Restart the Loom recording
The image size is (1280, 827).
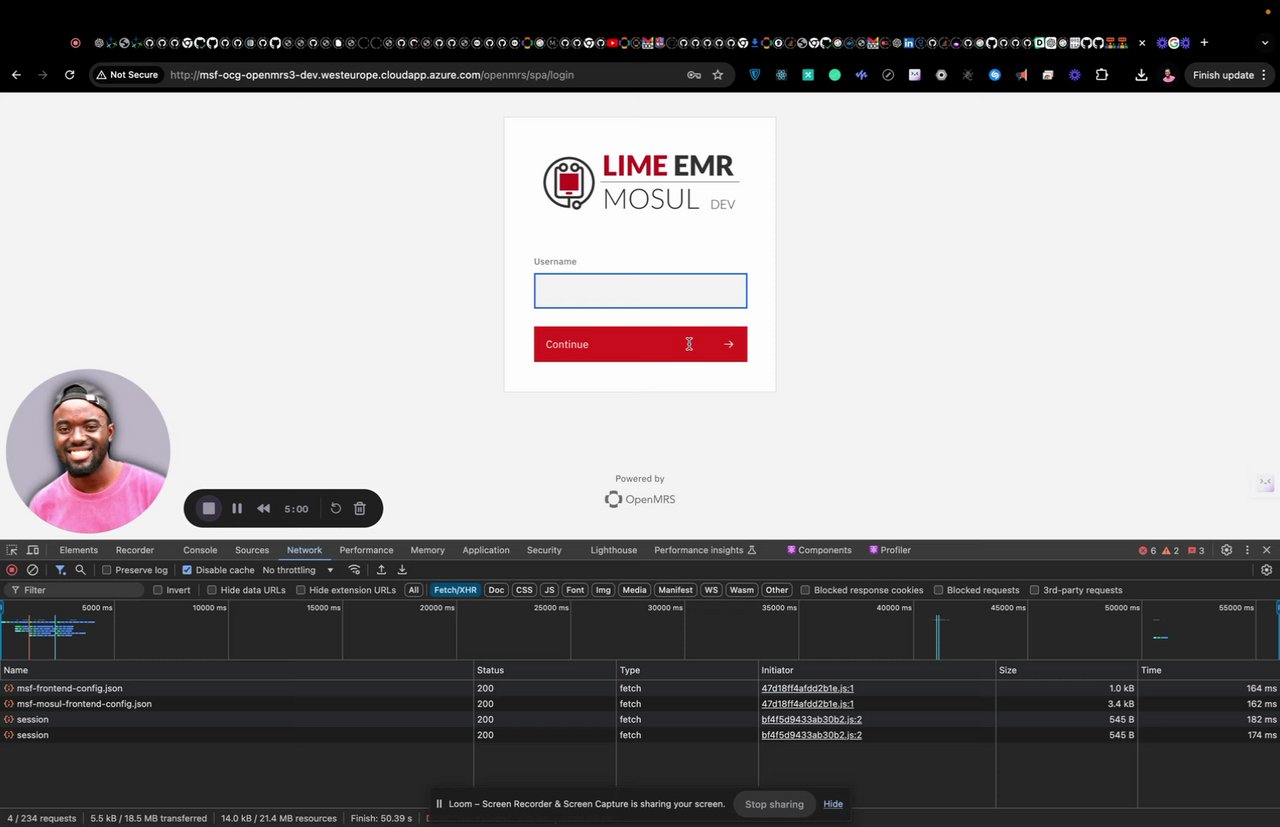click(x=336, y=508)
